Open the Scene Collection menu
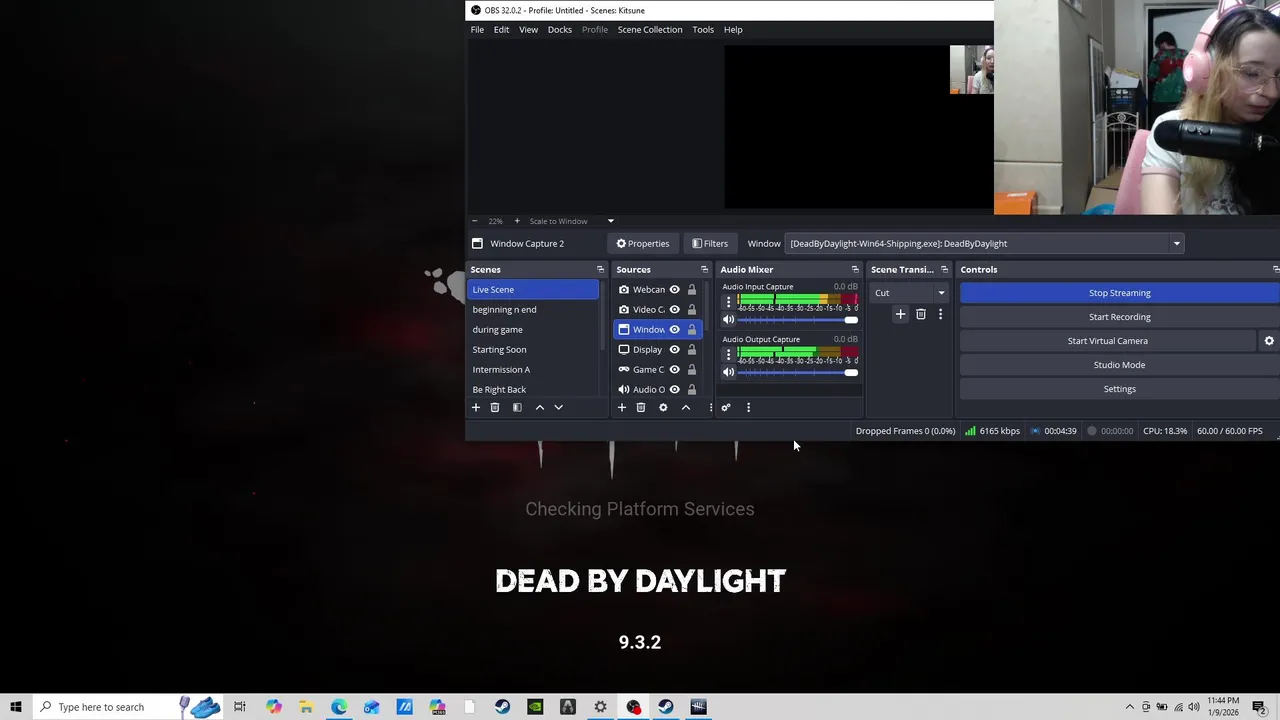1280x720 pixels. click(650, 29)
